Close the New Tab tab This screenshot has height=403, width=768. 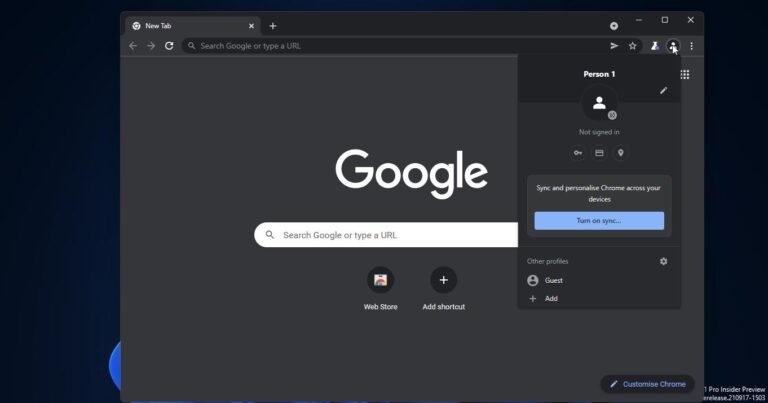click(x=251, y=25)
